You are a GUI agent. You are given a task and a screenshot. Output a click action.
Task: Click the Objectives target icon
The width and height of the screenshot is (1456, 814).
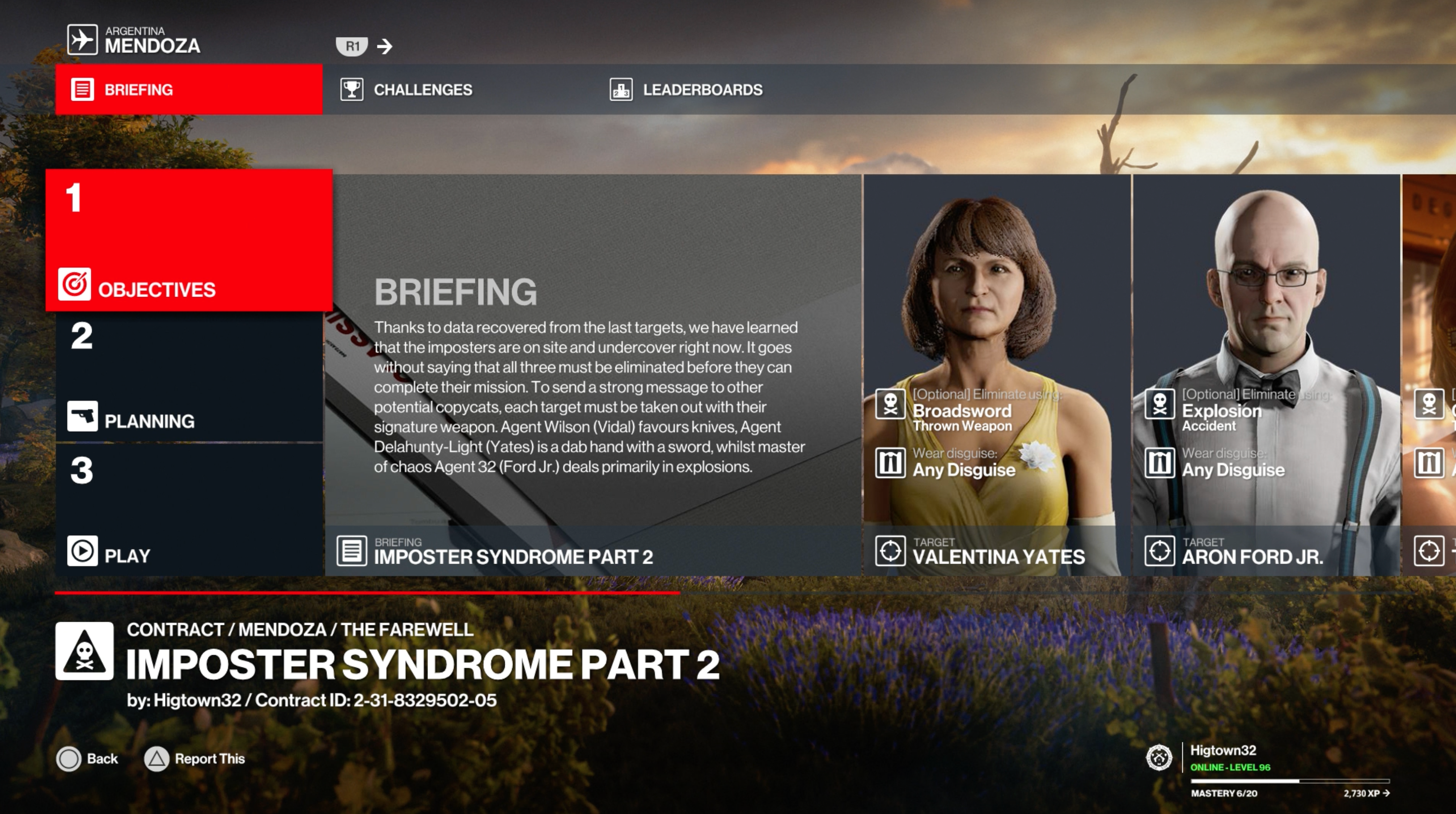click(x=74, y=284)
